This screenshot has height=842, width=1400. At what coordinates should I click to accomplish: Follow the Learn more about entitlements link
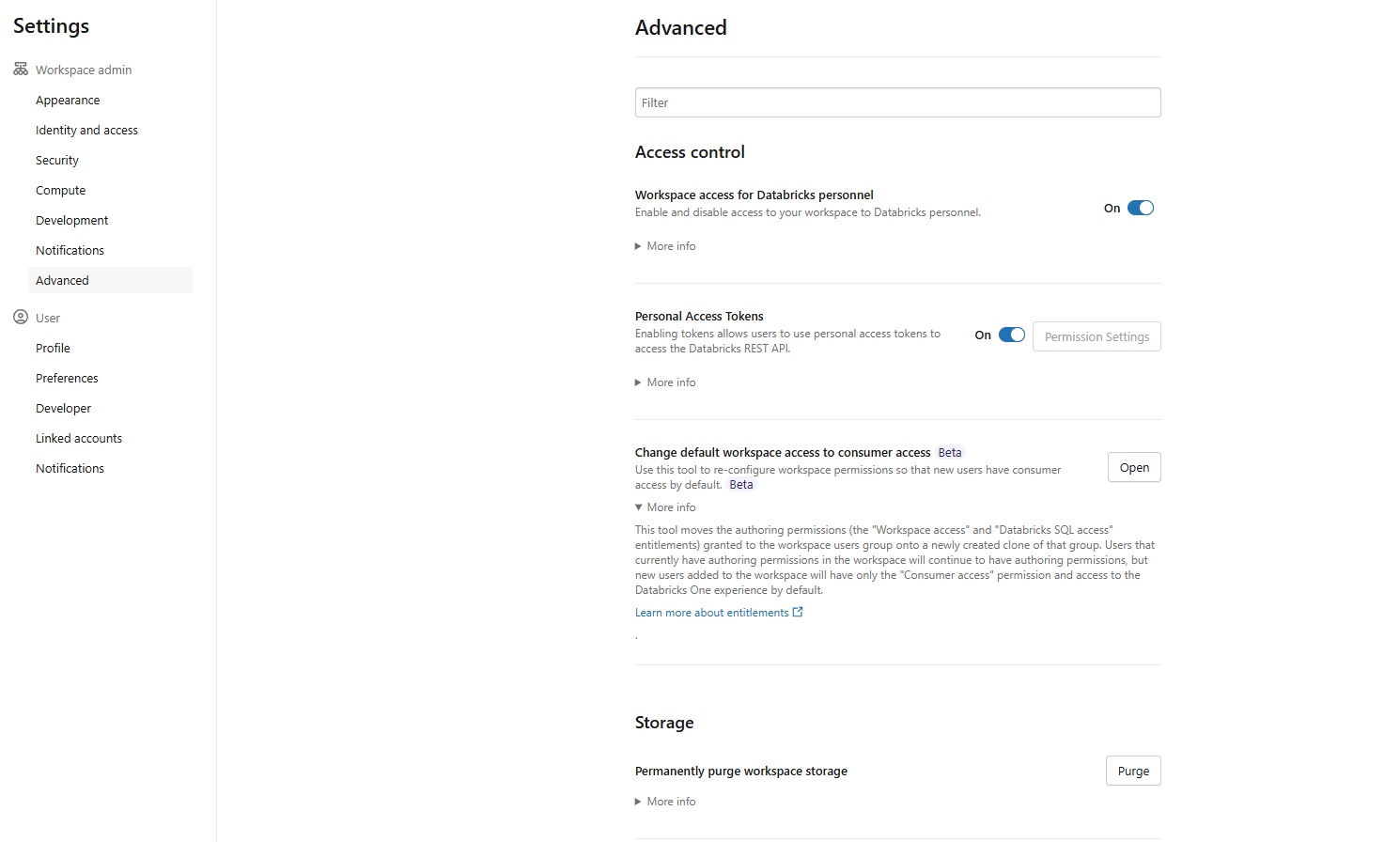point(712,611)
